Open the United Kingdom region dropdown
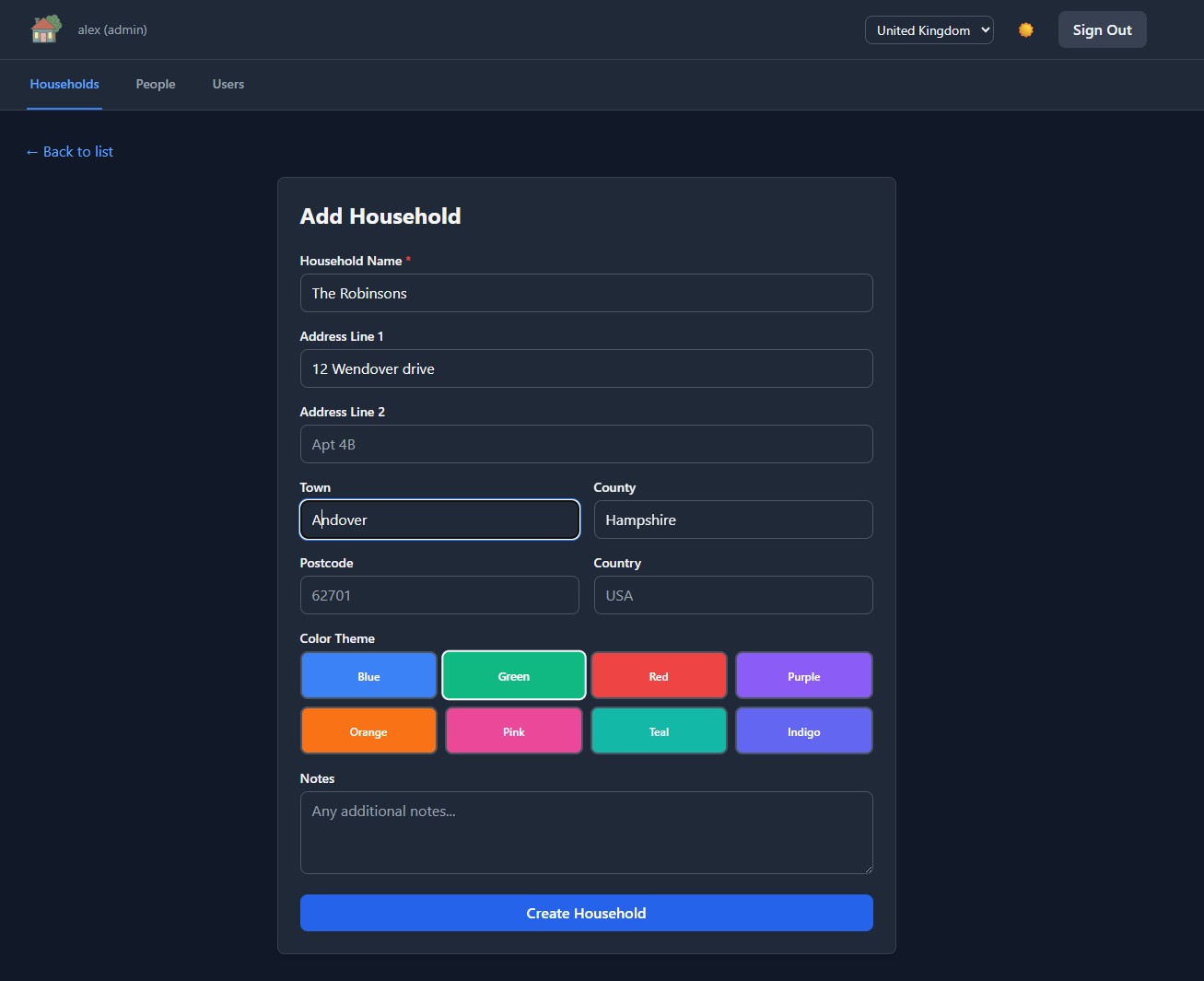1204x981 pixels. 929,30
